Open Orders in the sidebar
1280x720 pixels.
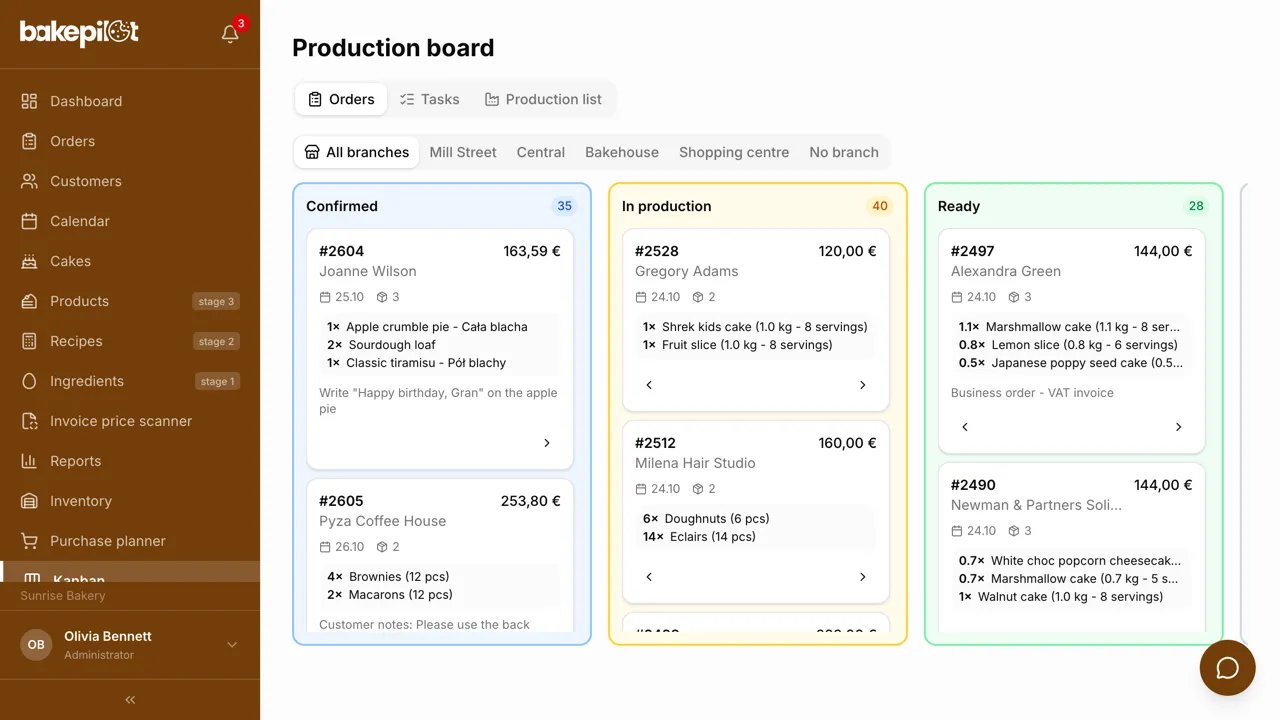(130, 141)
